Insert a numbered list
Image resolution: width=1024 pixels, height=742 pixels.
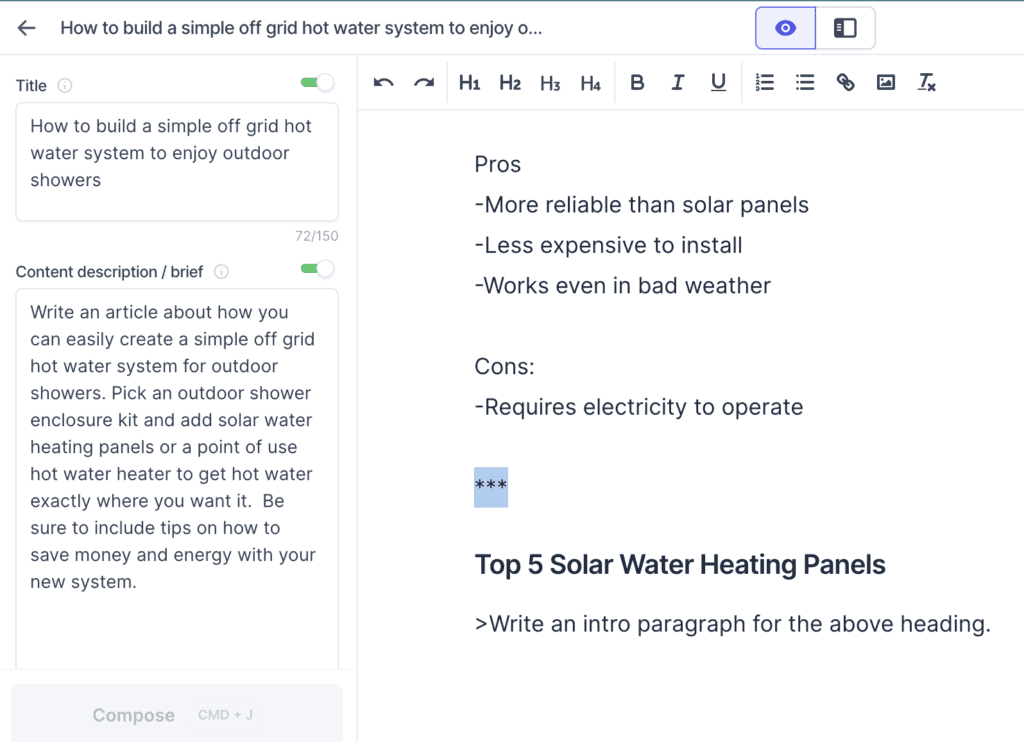[764, 82]
